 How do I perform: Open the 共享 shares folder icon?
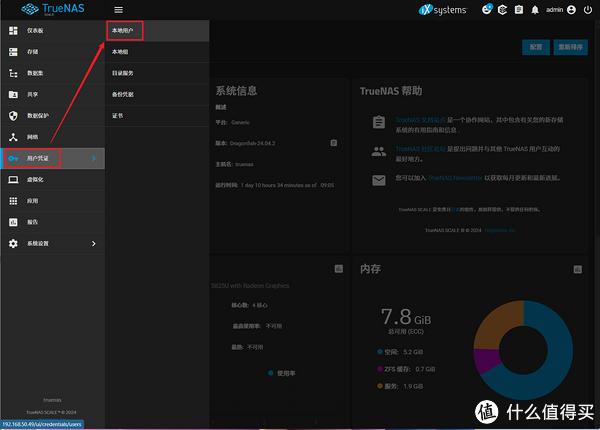(13, 94)
